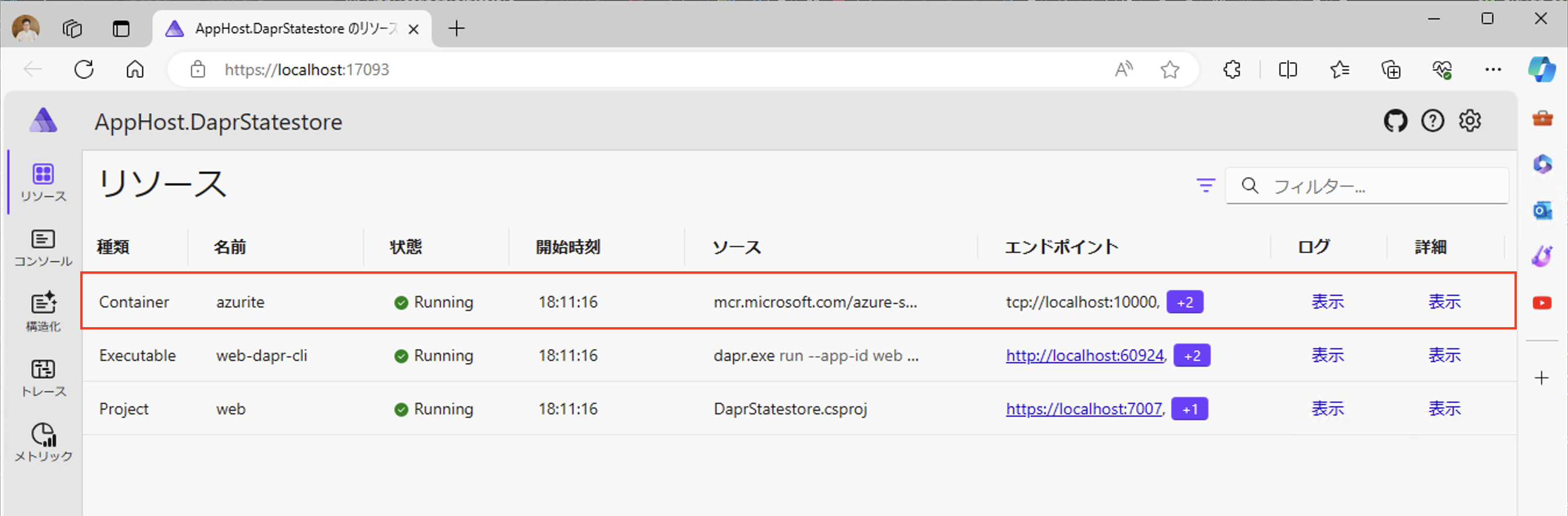The height and width of the screenshot is (516, 1568).
Task: Open YouTube sidebar icon
Action: (1542, 302)
